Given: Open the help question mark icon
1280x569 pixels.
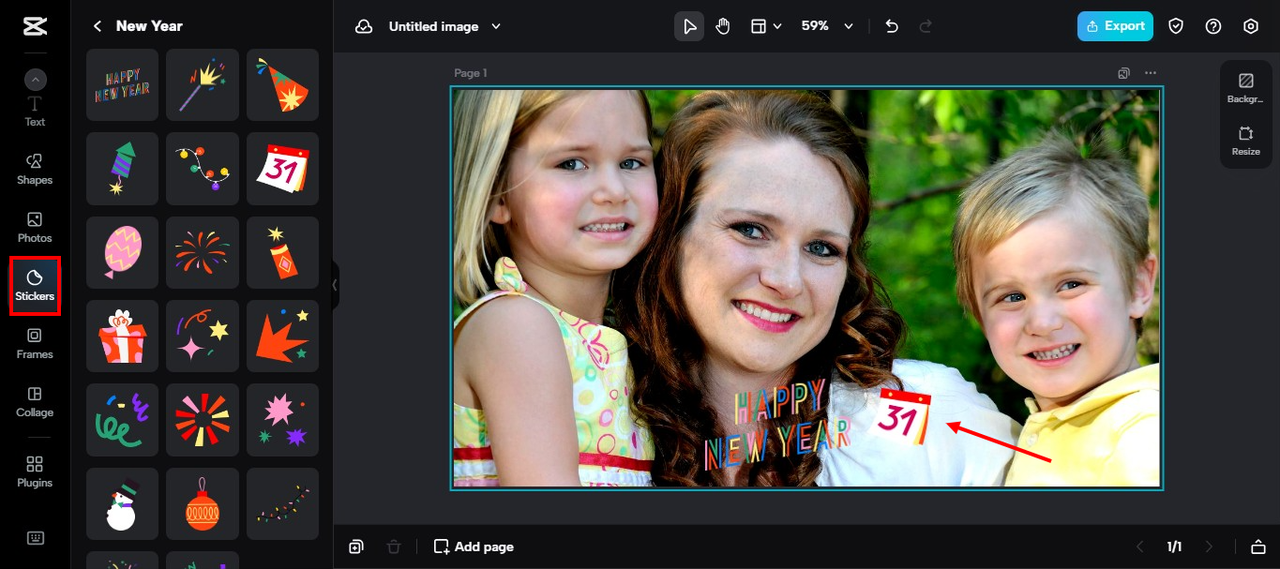Looking at the screenshot, I should pos(1213,26).
